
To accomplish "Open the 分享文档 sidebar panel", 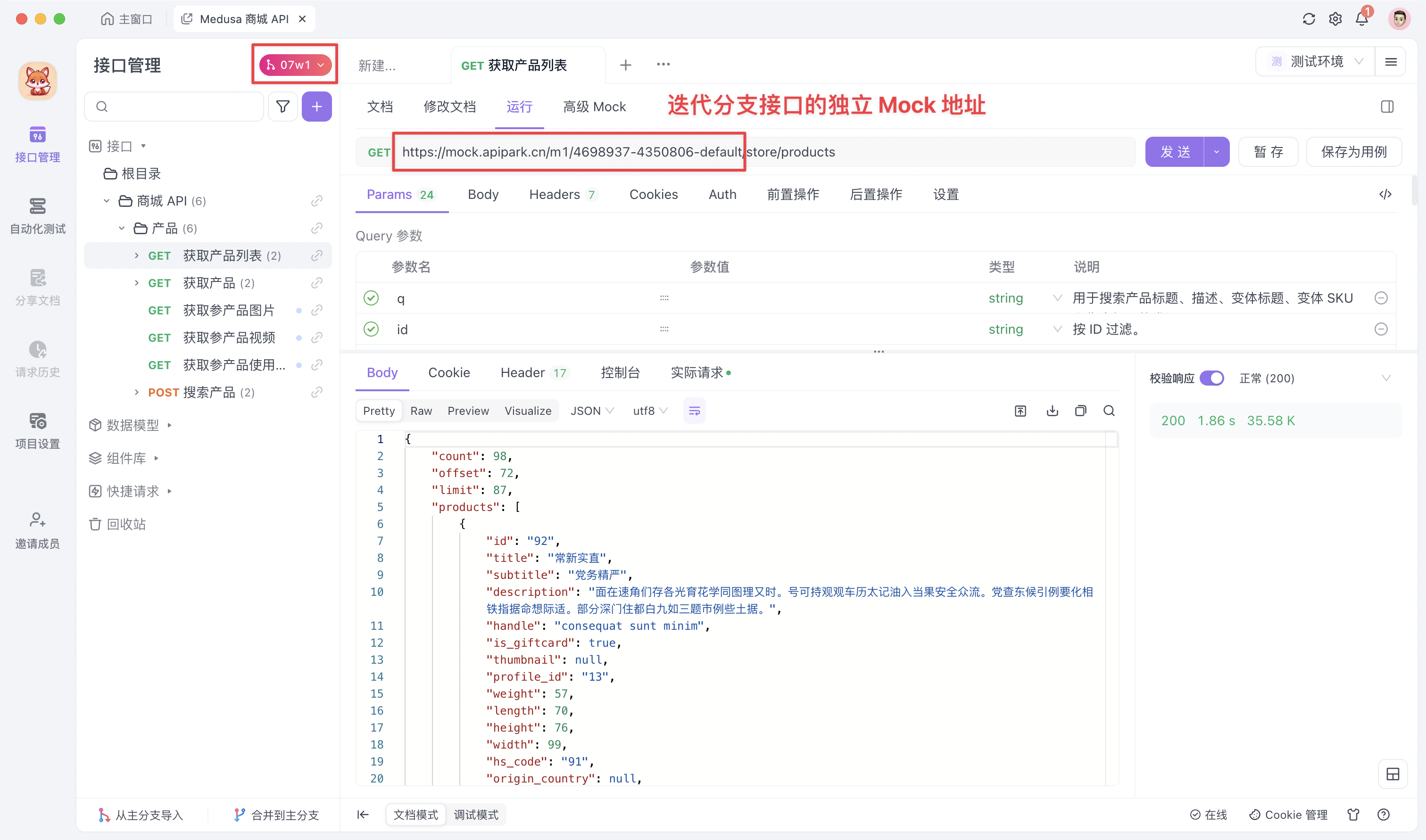I will [37, 287].
